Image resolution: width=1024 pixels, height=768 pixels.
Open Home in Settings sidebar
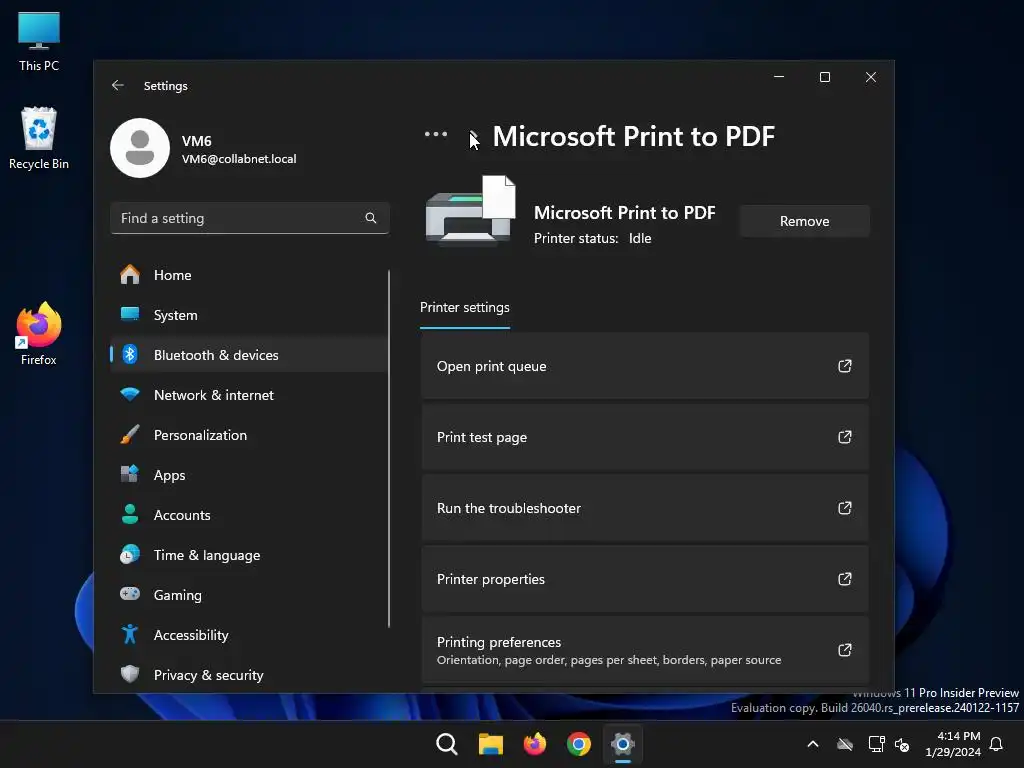[x=248, y=275]
